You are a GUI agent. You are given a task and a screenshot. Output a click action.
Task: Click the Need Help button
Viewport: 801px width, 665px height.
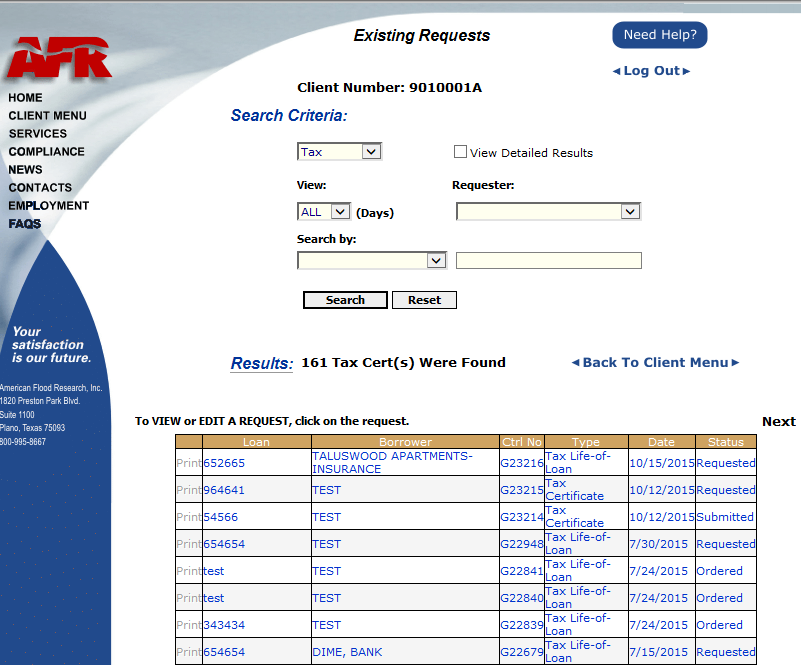click(x=658, y=34)
